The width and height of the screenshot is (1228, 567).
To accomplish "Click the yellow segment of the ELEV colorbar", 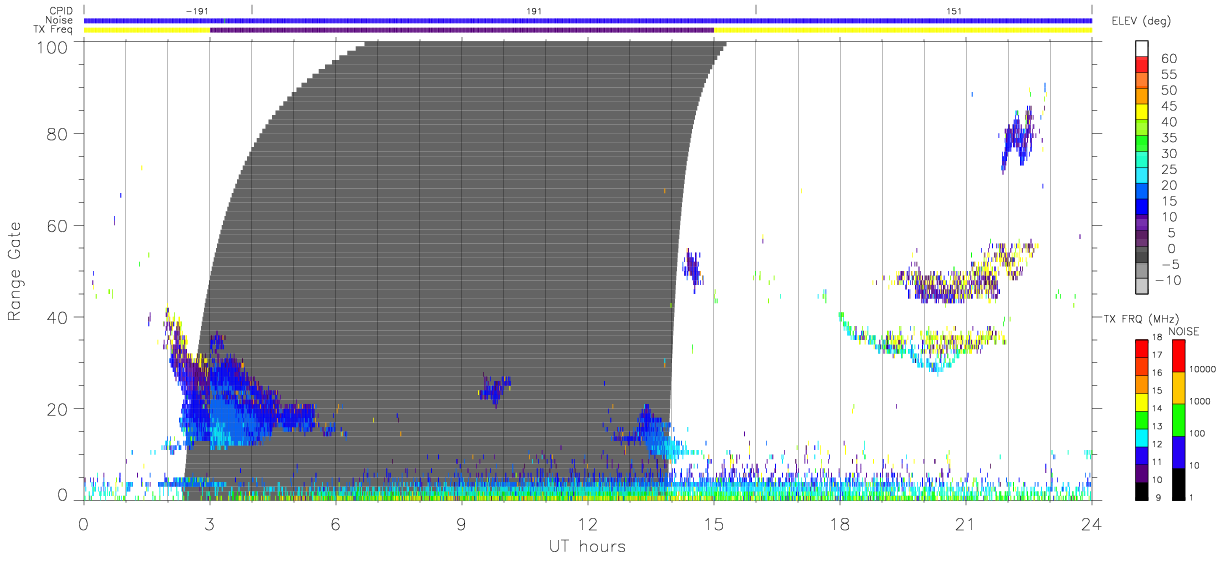I will [1144, 113].
